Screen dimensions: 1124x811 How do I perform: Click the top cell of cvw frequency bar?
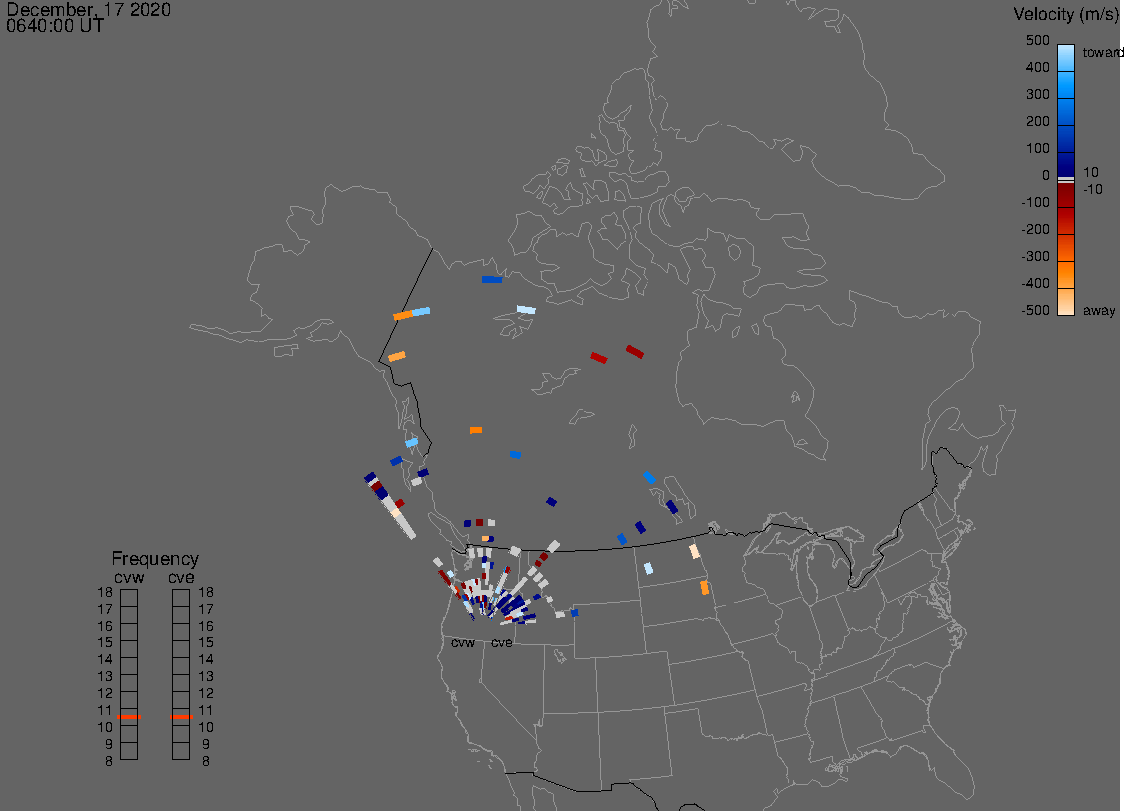click(x=129, y=598)
